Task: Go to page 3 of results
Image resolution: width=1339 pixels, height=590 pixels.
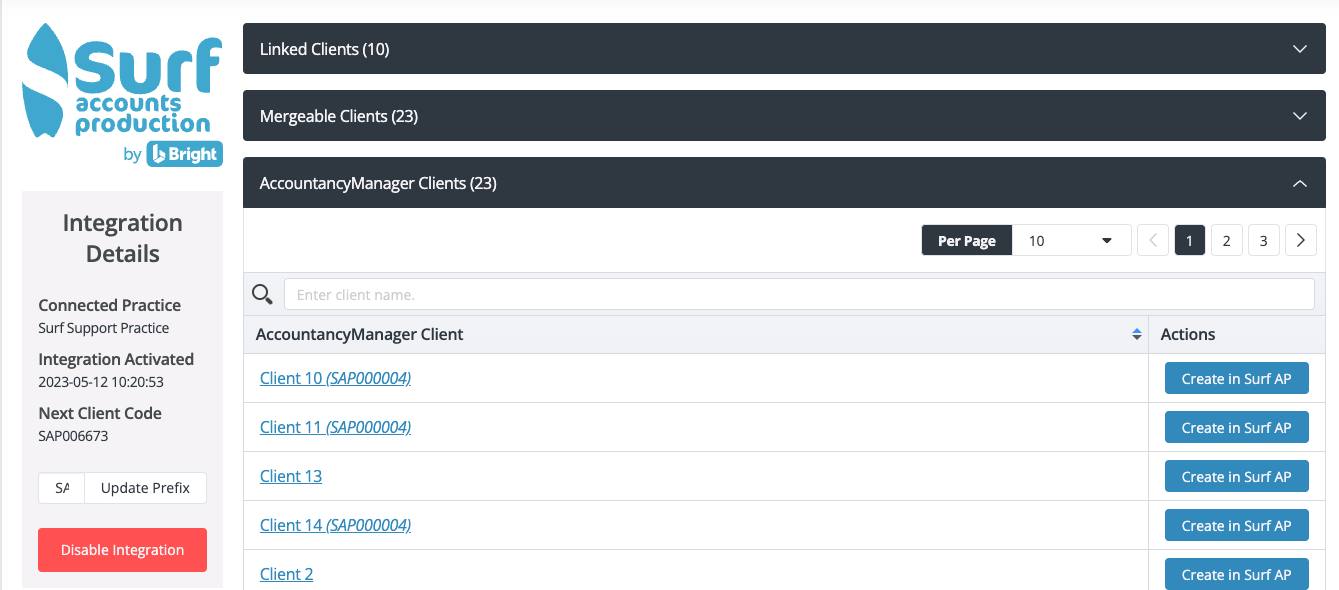Action: [x=1263, y=241]
